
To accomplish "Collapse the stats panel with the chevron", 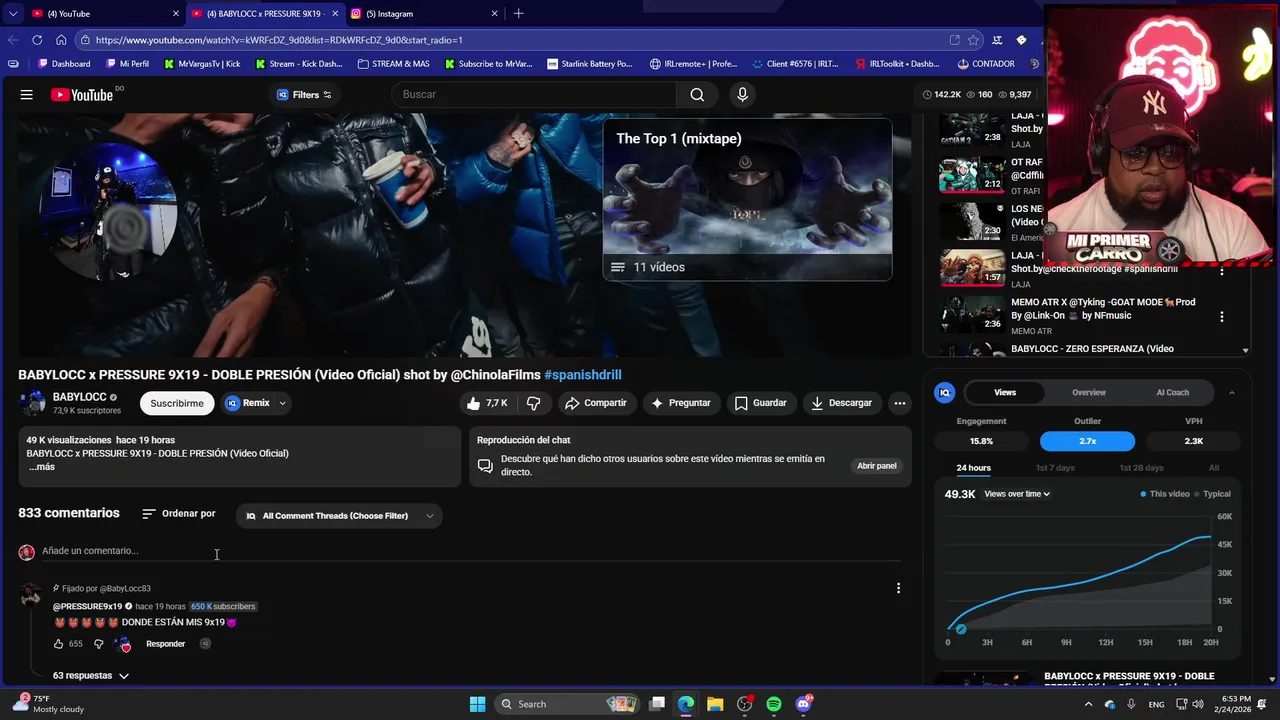I will point(1232,393).
